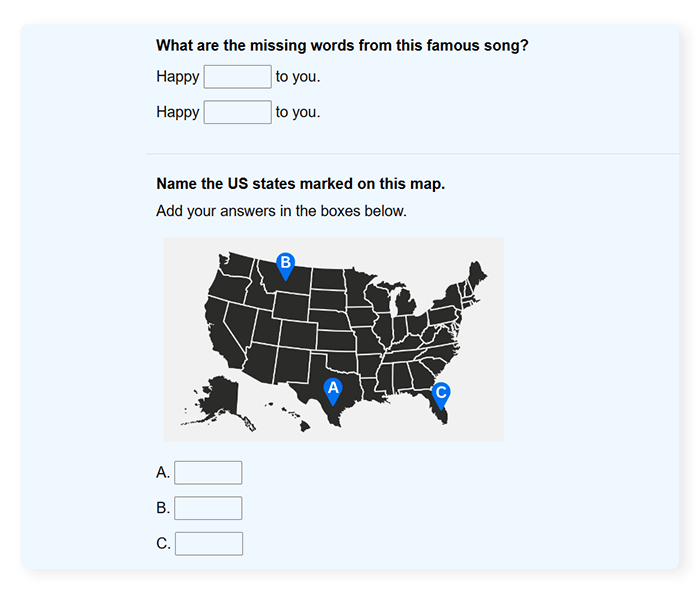Focus the second "Happy" blank text box
The height and width of the screenshot is (597, 700).
[x=238, y=112]
